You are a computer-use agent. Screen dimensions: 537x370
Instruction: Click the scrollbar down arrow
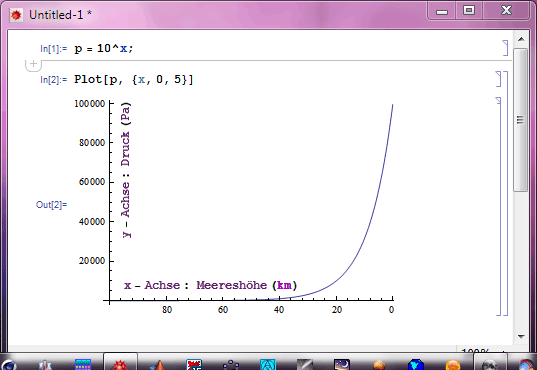coord(521,336)
